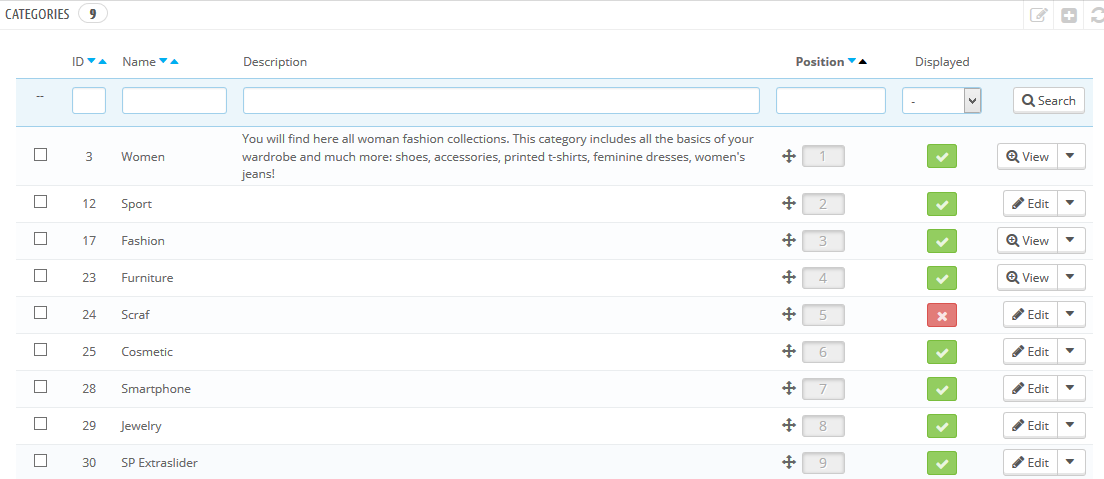Viewport: 1104px width, 479px height.
Task: Click the move handle icon for Jewelry row
Action: pyautogui.click(x=789, y=425)
